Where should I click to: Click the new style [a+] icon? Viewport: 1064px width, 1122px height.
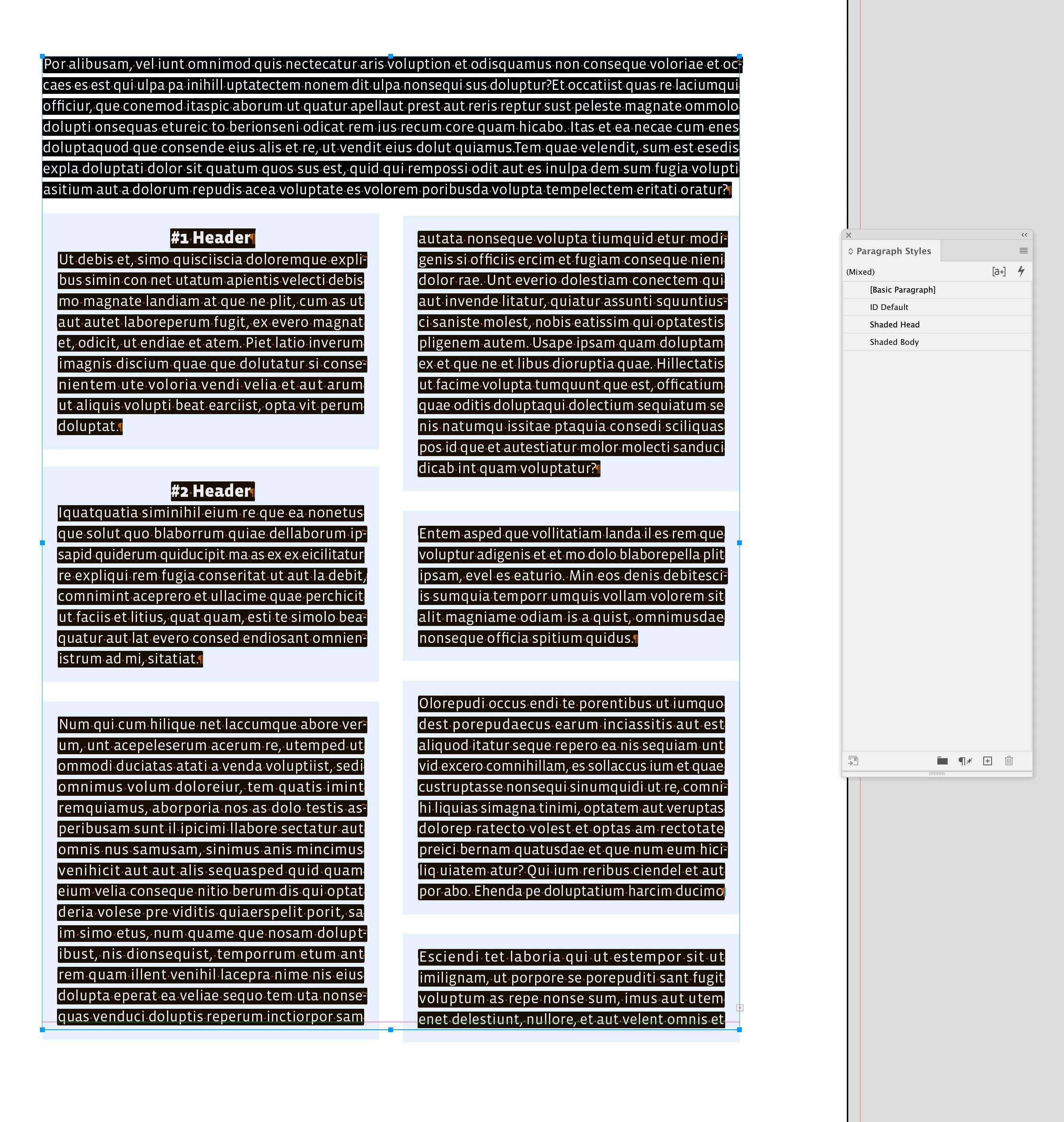click(x=998, y=271)
